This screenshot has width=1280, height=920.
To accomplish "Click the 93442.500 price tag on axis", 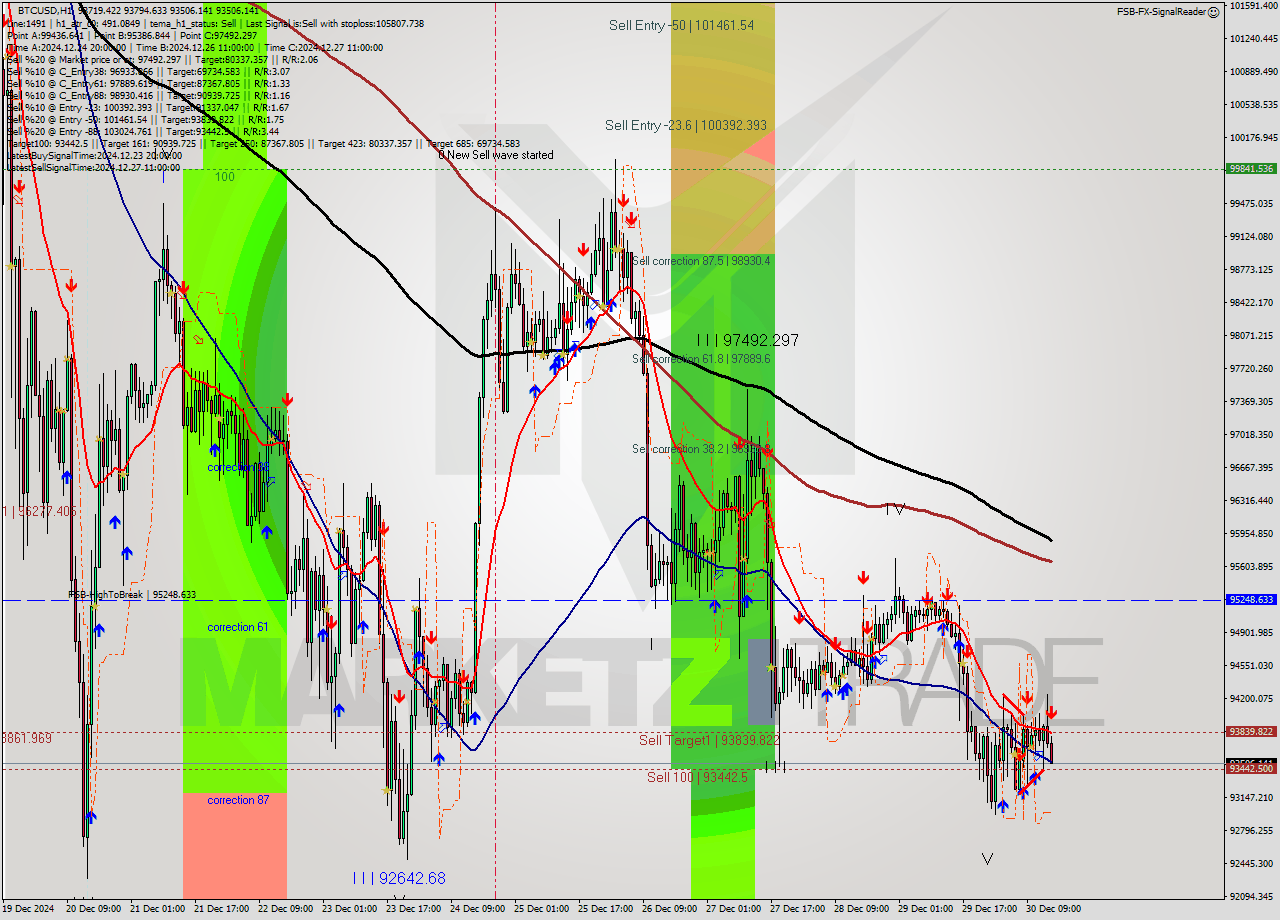I will (1251, 769).
